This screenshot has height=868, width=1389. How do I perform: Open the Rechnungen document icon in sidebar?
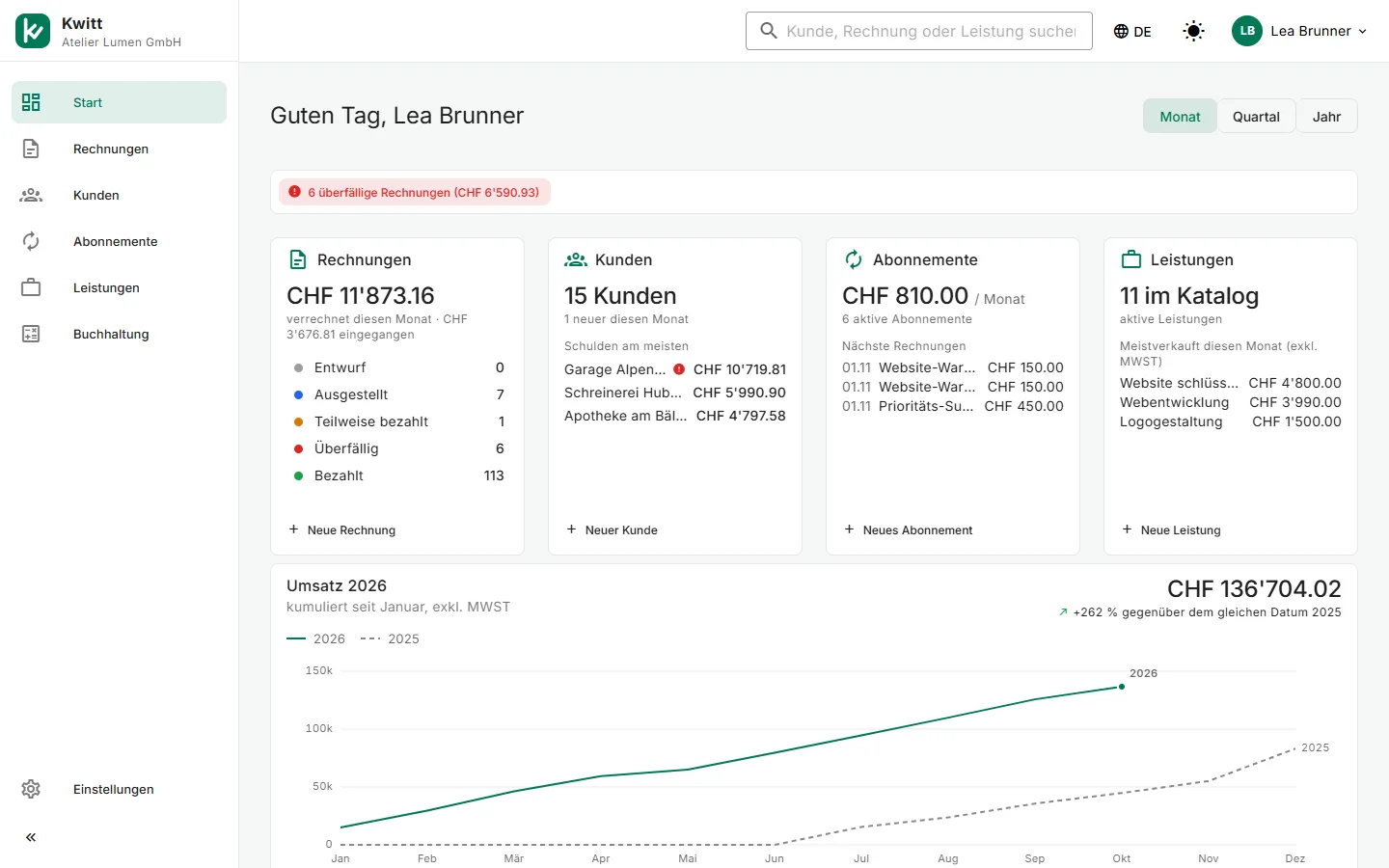click(31, 149)
